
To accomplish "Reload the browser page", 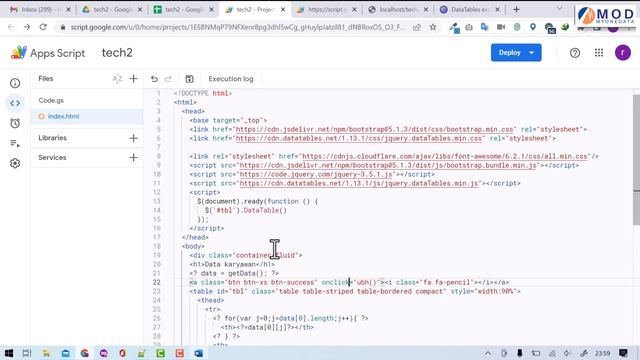I will [43, 27].
